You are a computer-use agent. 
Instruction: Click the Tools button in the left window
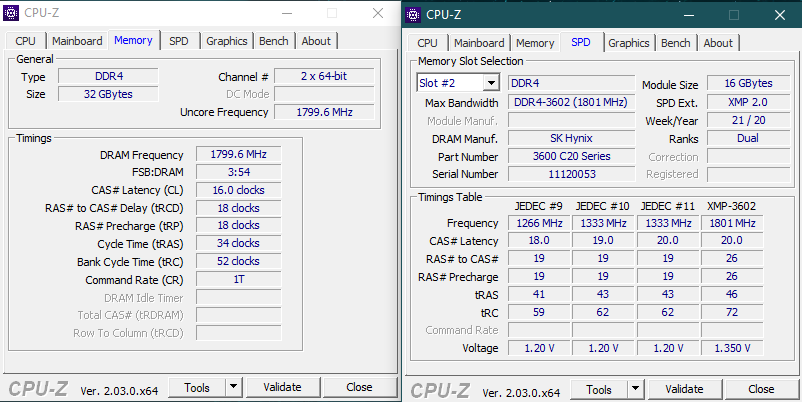197,387
